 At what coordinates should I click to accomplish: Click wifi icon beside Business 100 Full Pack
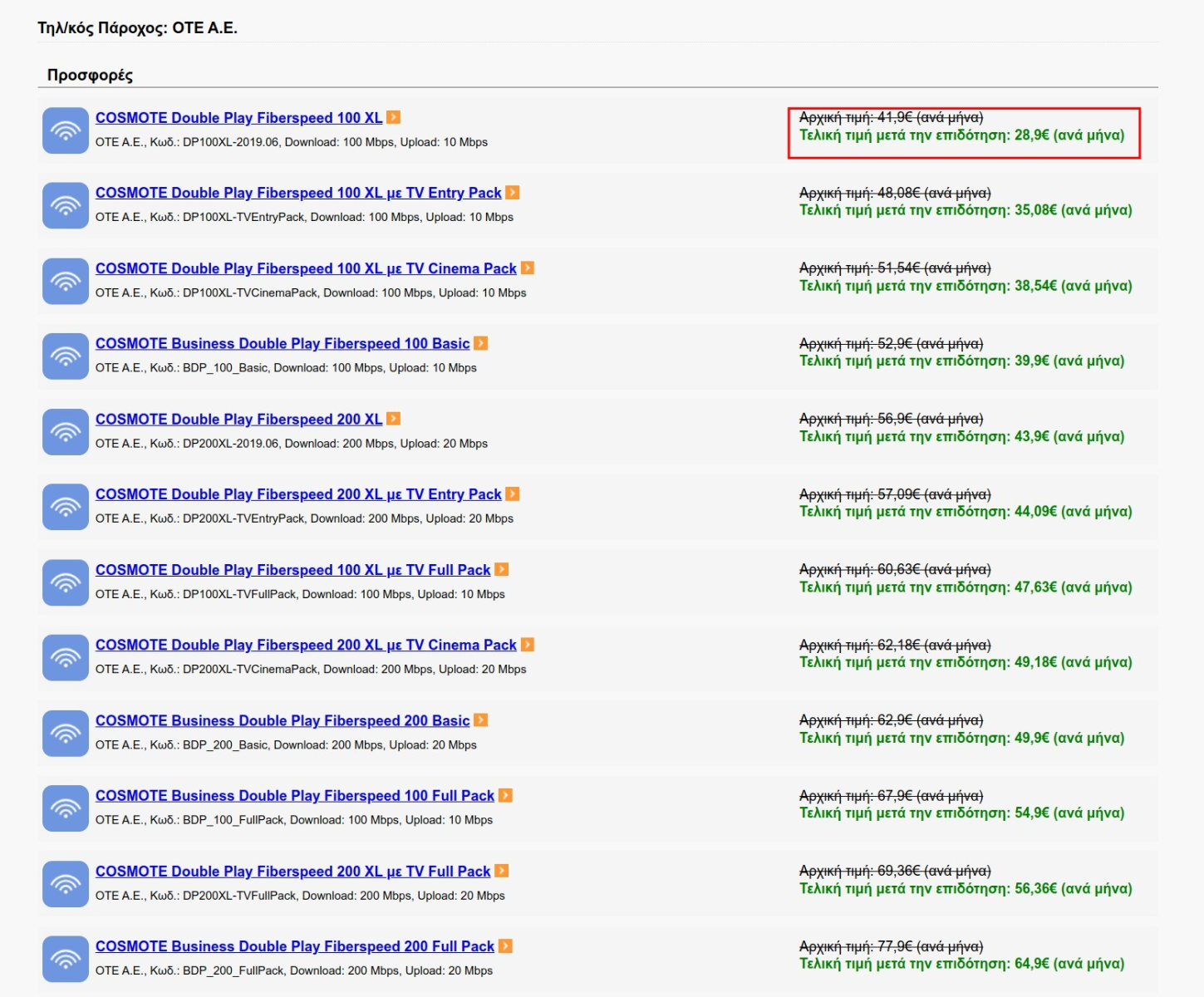(66, 808)
